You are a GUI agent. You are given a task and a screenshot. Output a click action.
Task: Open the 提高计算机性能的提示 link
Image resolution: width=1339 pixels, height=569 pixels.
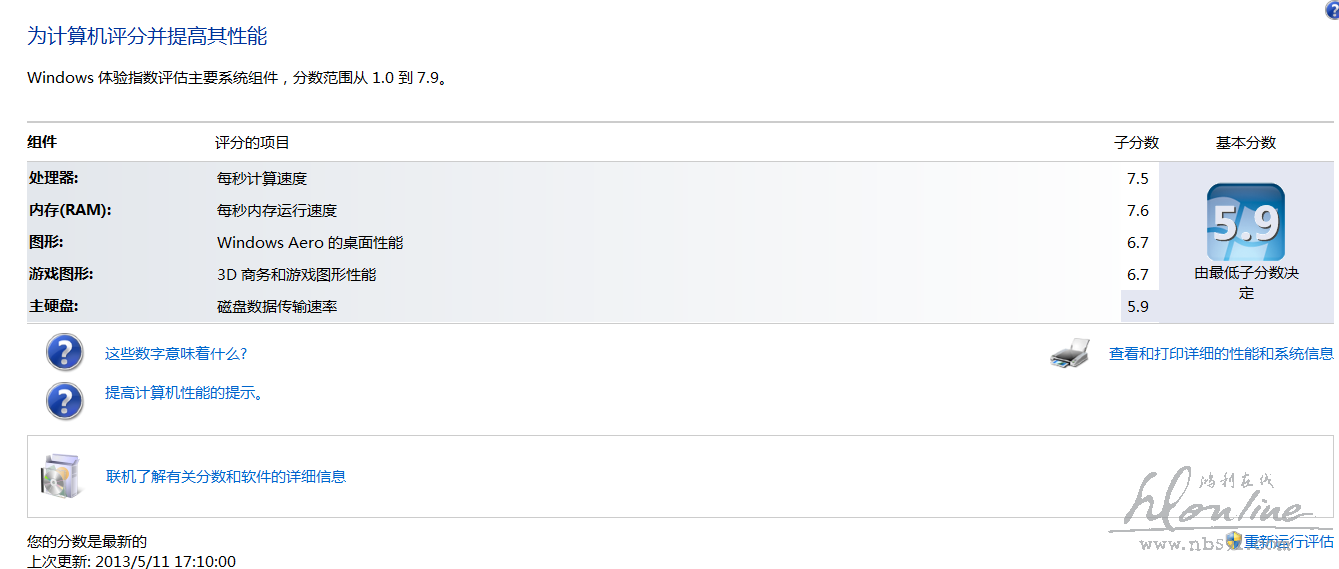tap(185, 393)
